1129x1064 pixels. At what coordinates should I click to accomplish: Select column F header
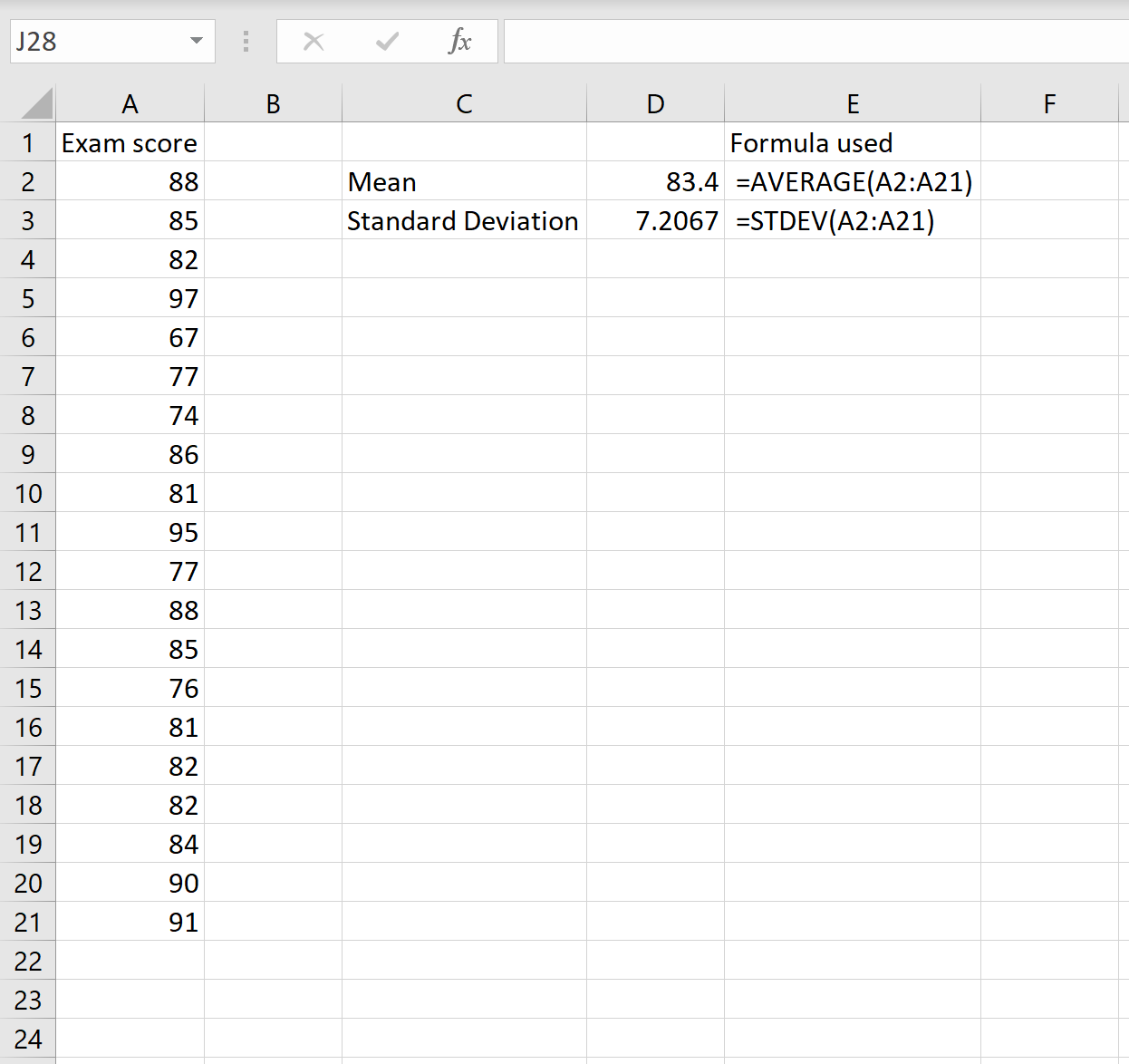click(x=1050, y=104)
